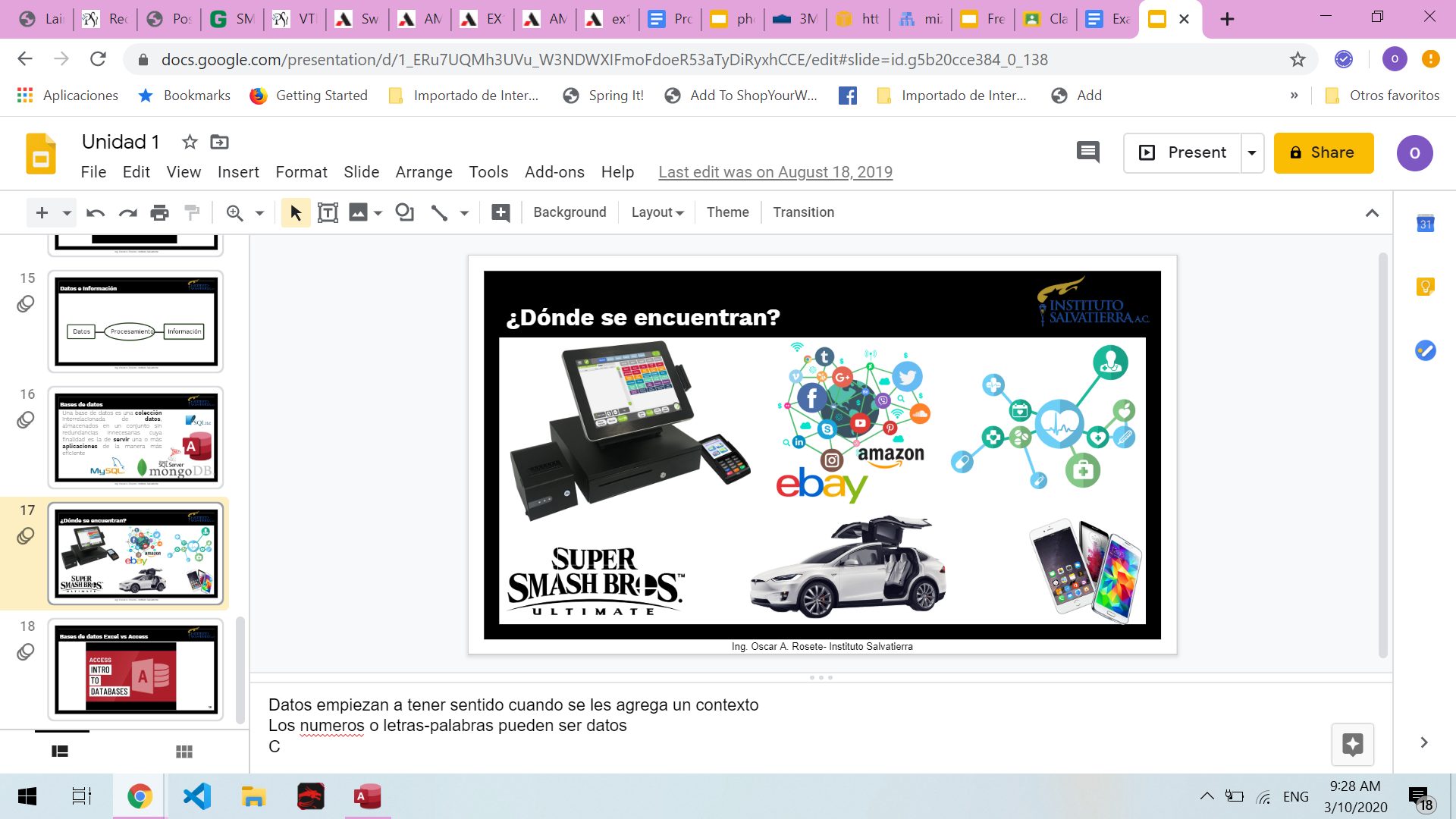Select slide 16 Bases de datos thumbnail

pyautogui.click(x=136, y=438)
